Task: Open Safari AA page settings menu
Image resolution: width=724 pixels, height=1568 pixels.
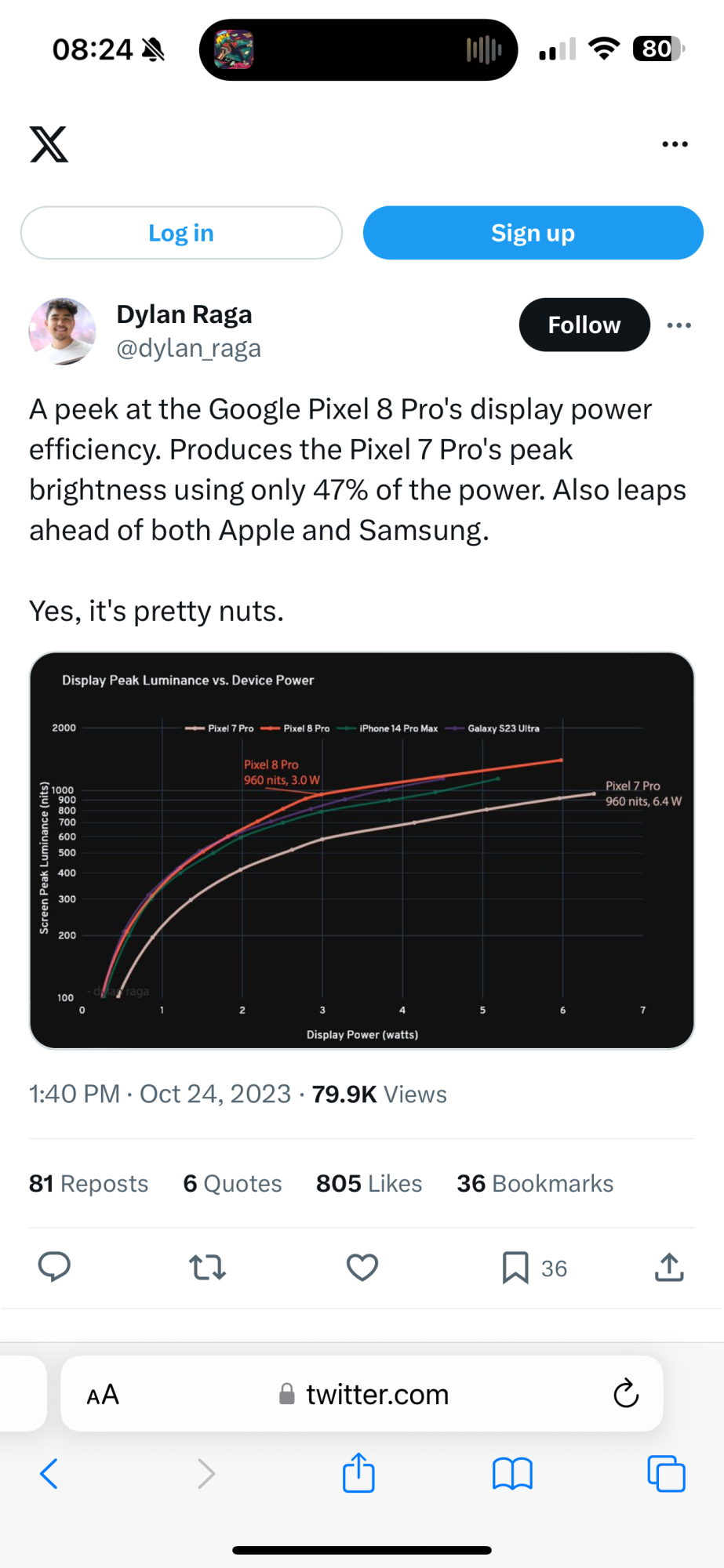Action: (103, 1395)
